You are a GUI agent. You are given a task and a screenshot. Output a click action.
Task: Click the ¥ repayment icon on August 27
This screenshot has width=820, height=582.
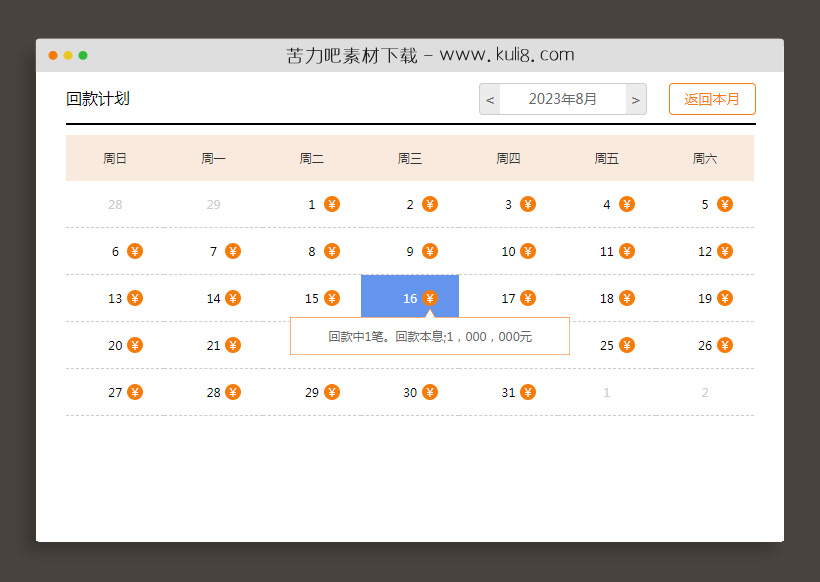[135, 392]
